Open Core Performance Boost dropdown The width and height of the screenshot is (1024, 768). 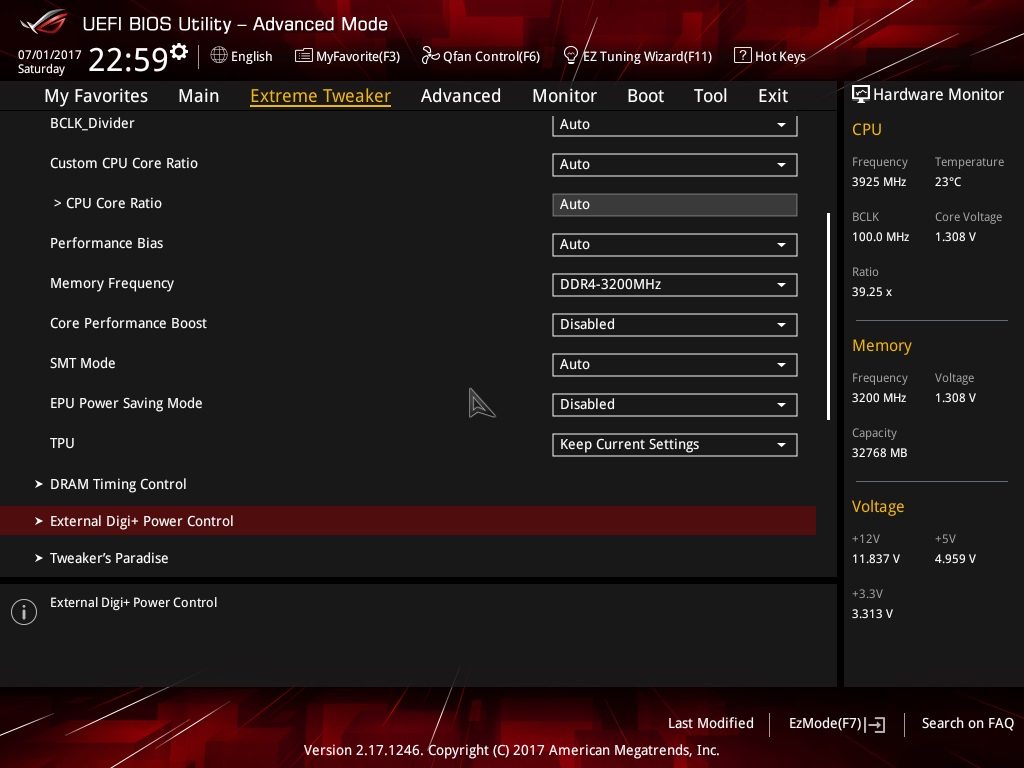pos(675,325)
